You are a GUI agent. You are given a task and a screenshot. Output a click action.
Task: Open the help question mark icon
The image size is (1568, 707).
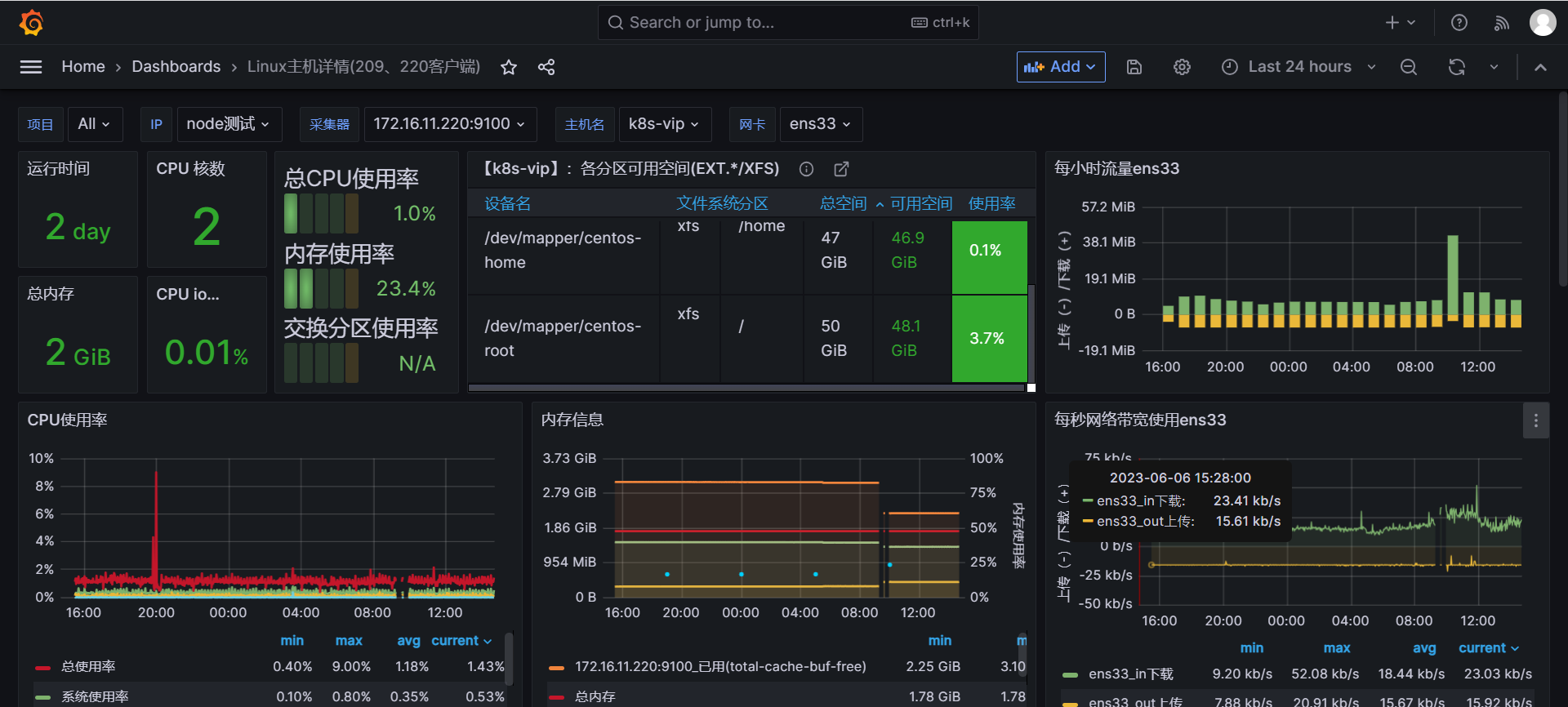[1459, 23]
